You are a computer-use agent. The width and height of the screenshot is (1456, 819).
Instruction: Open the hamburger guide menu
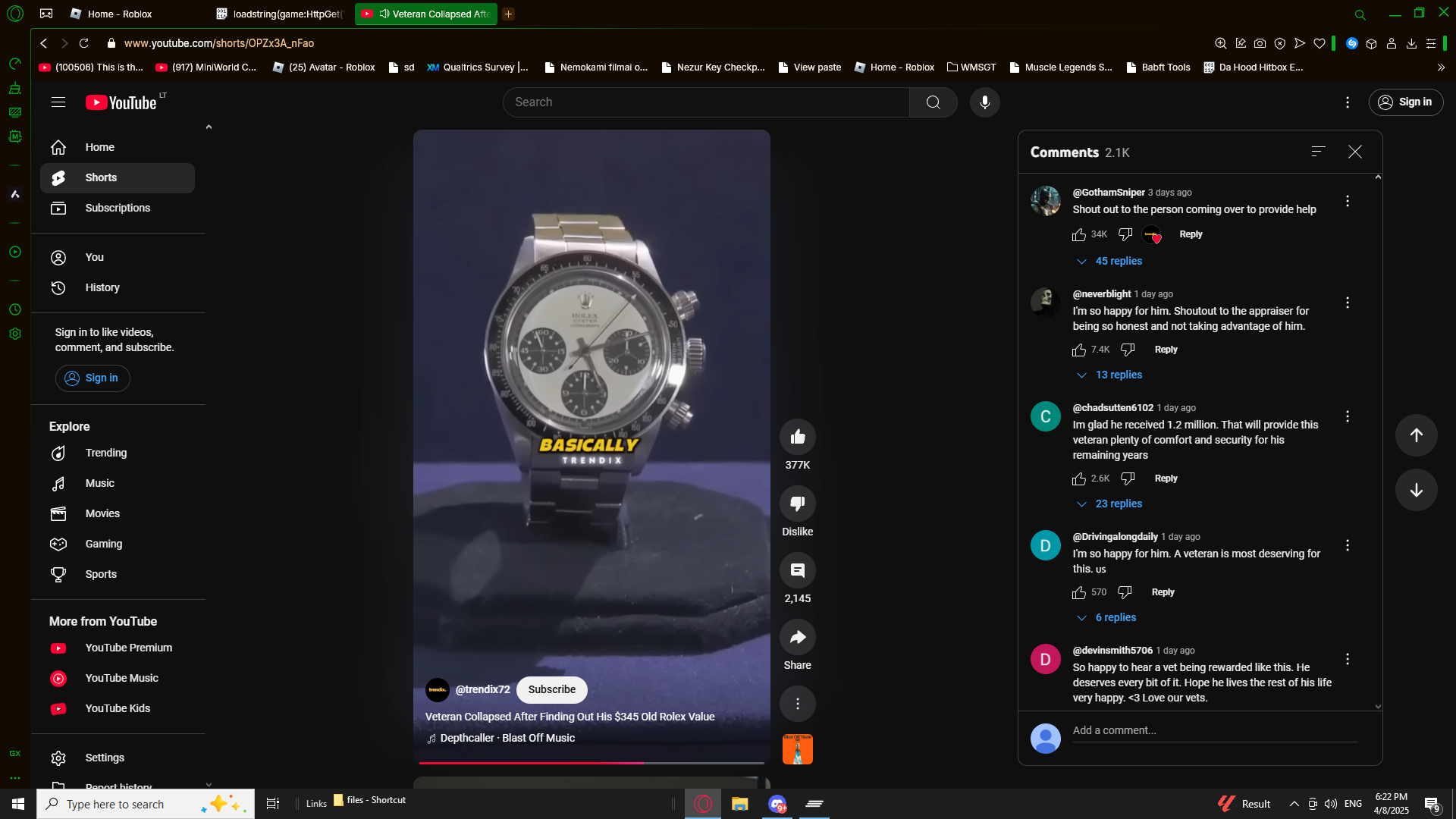click(x=58, y=102)
